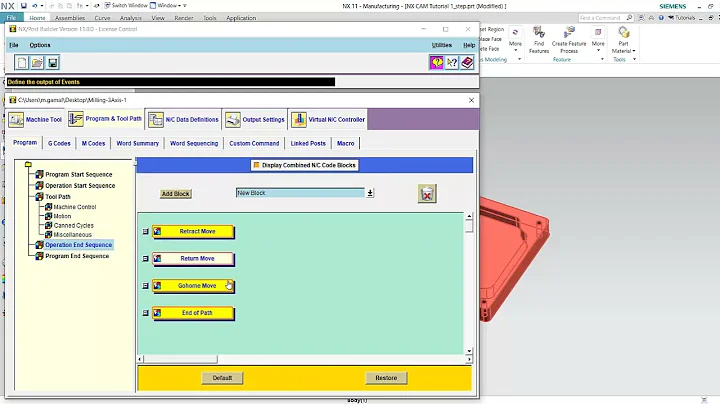Click the horizontal scrollbar thumb
720x404 pixels.
(x=180, y=359)
